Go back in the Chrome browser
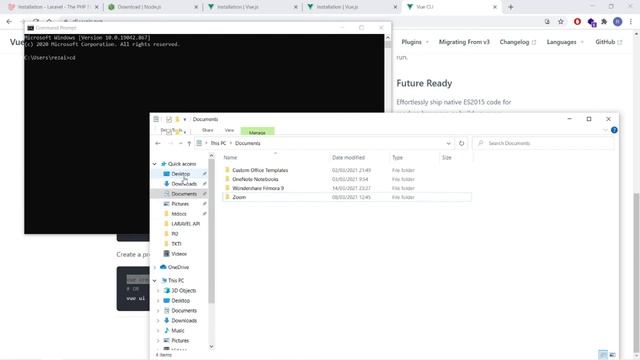640x360 pixels. 9,22
